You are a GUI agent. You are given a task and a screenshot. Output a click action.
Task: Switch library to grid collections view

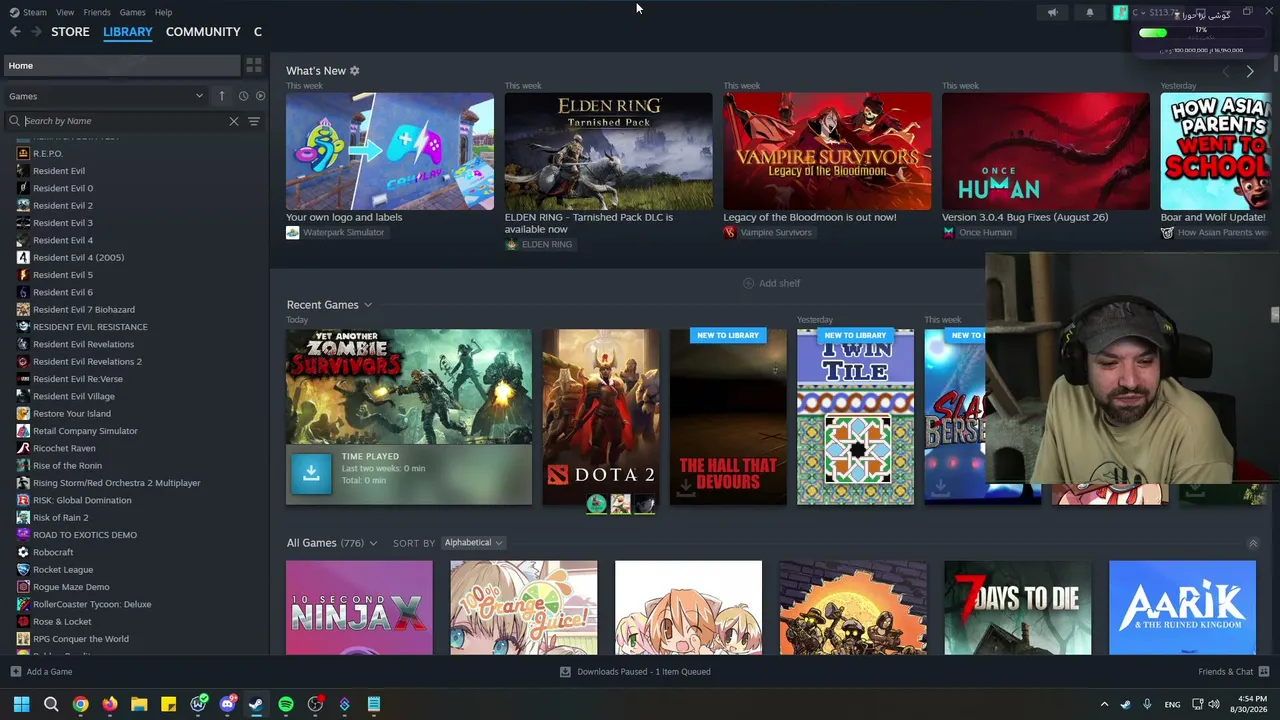pos(254,65)
